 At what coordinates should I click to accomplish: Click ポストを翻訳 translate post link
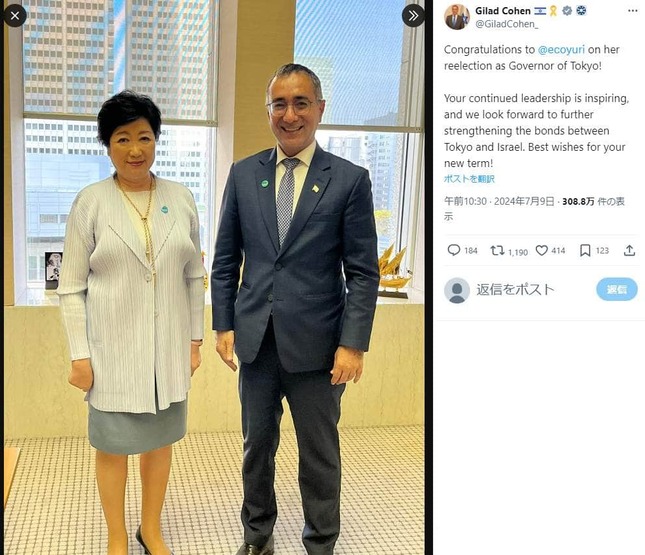pos(469,179)
